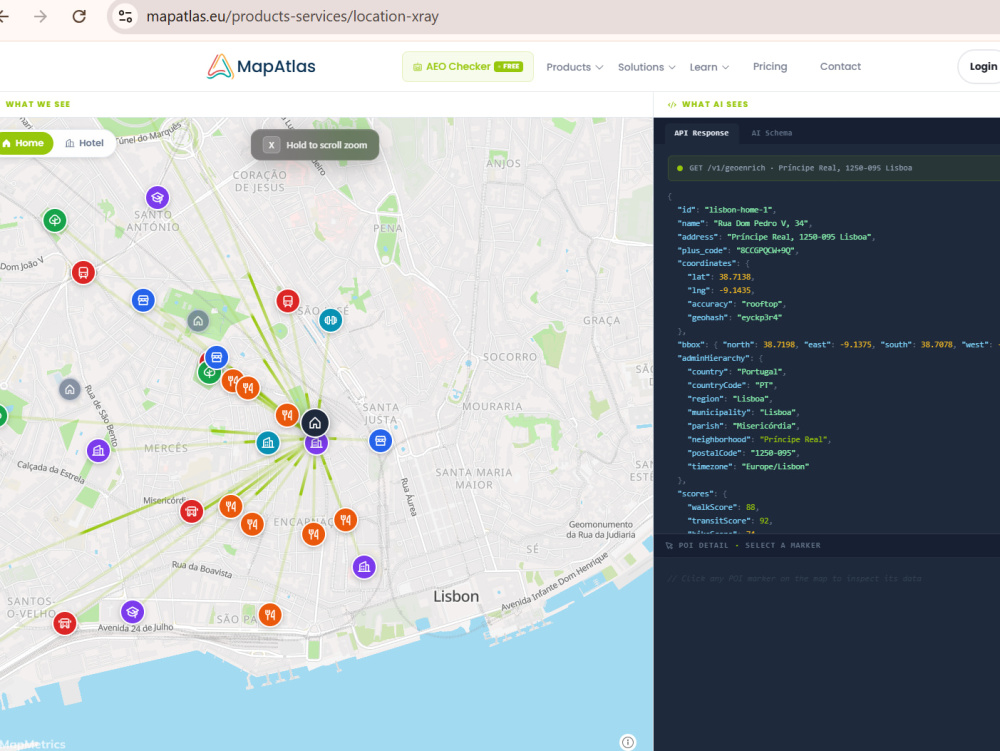
Task: Switch the map to Hotel view
Action: point(84,143)
